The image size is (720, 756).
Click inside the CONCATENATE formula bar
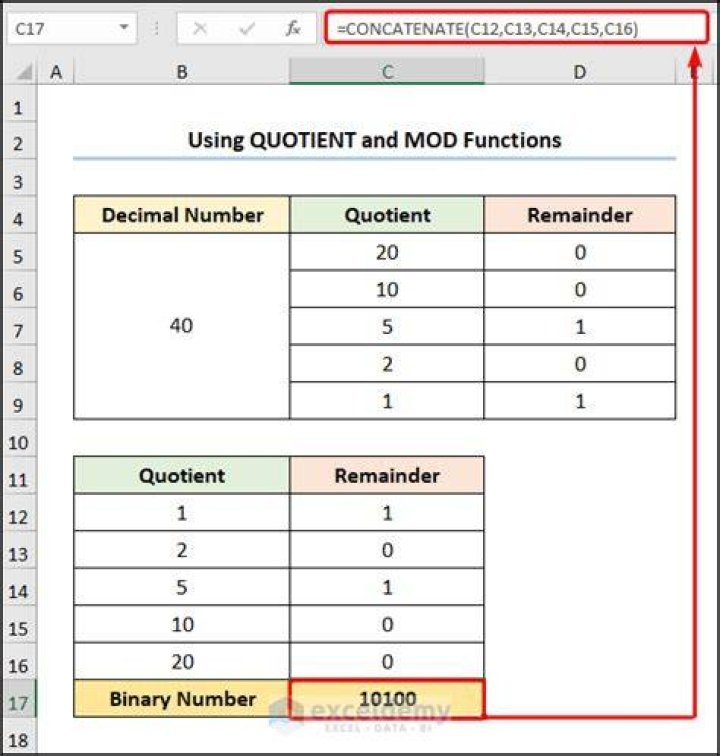pos(516,28)
